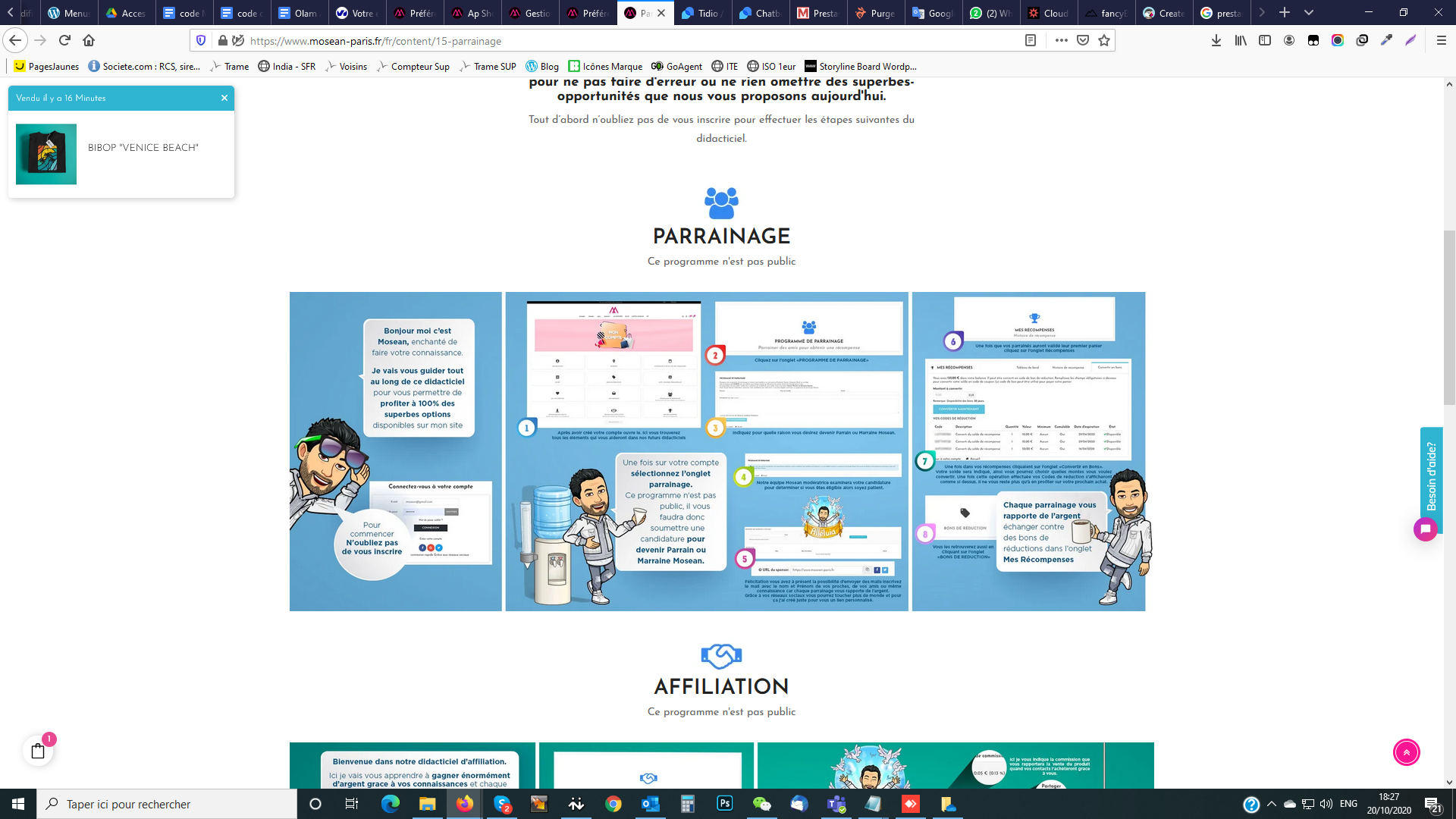Expand the list all tabs dropdown
The height and width of the screenshot is (819, 1456).
(1308, 13)
